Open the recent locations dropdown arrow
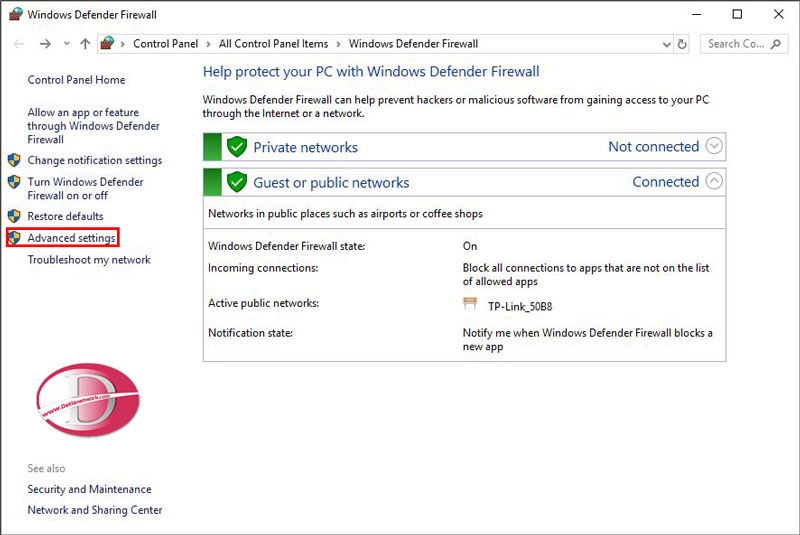800x535 pixels. pyautogui.click(x=66, y=44)
